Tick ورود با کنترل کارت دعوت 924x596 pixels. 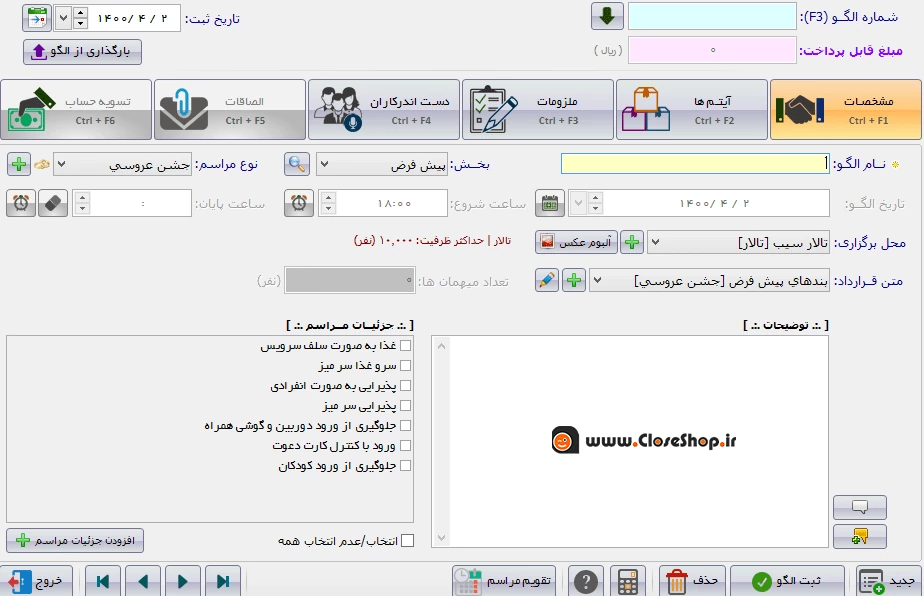coord(405,446)
